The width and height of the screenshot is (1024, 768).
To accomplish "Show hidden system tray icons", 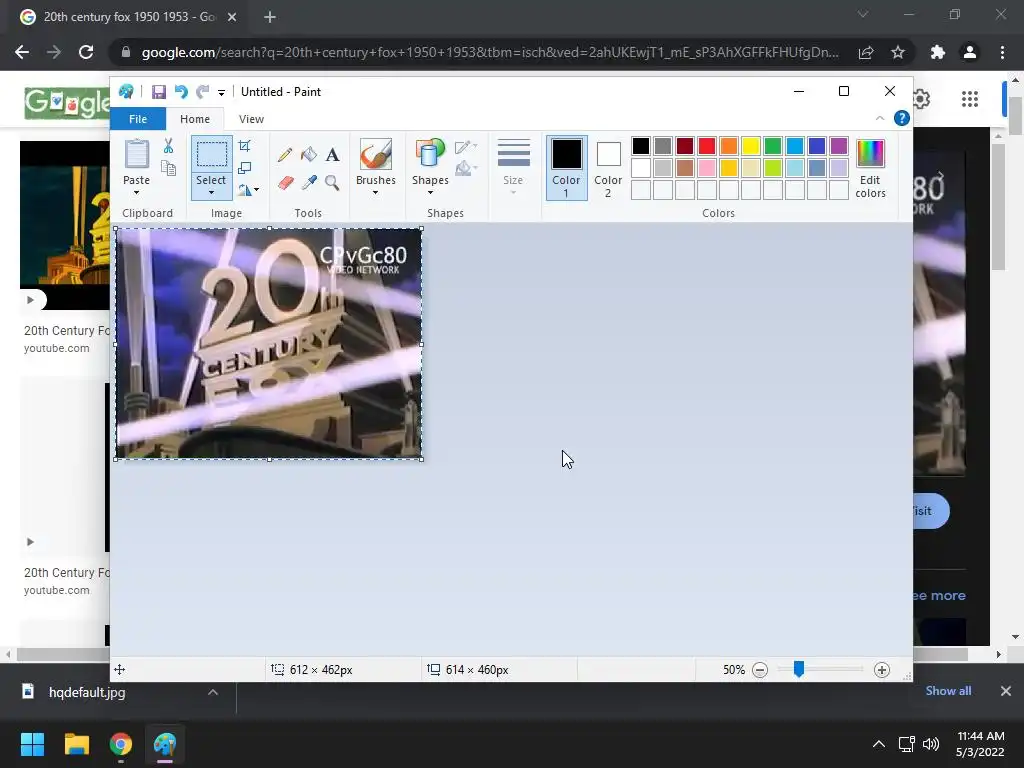I will pos(879,744).
